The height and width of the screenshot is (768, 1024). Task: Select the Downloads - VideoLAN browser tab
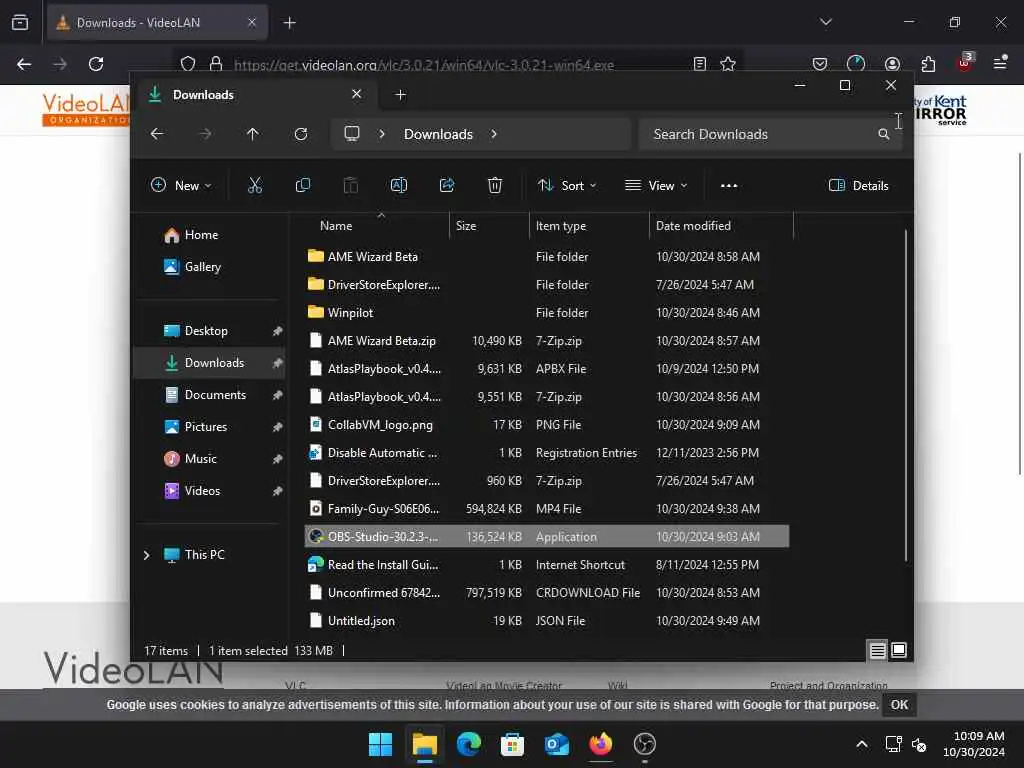[x=158, y=23]
